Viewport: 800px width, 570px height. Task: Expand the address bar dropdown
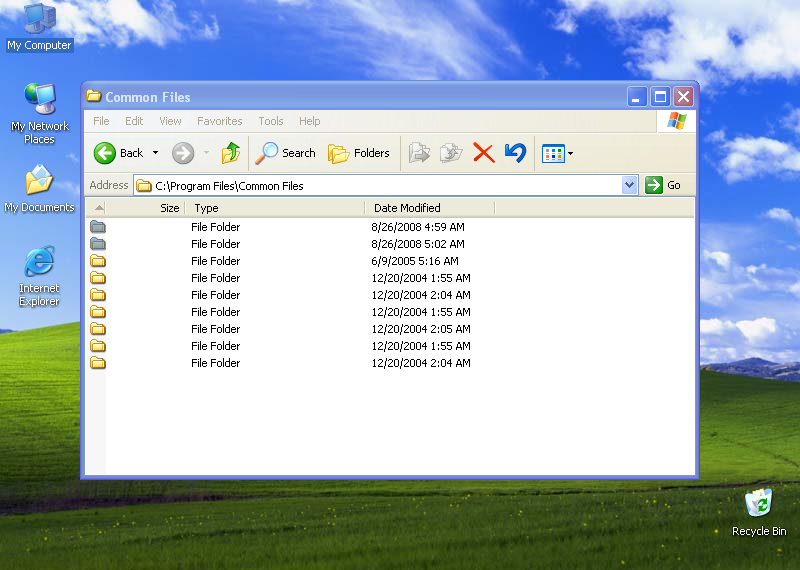630,185
